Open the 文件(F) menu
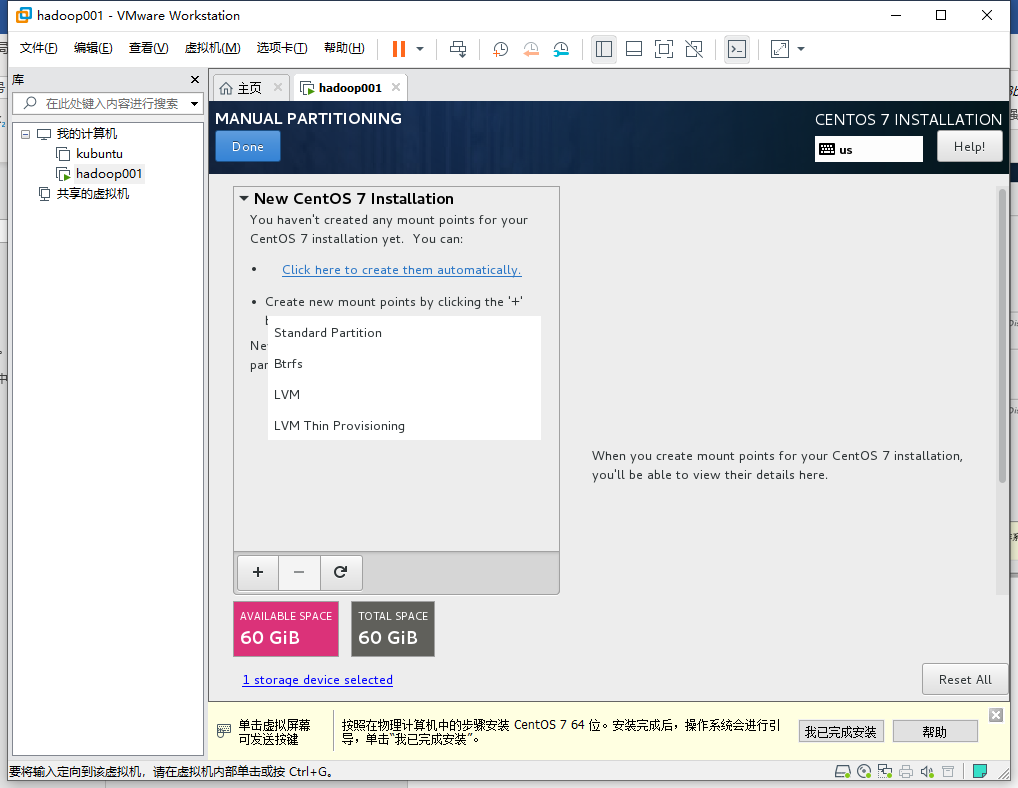The width and height of the screenshot is (1018, 788). tap(38, 48)
